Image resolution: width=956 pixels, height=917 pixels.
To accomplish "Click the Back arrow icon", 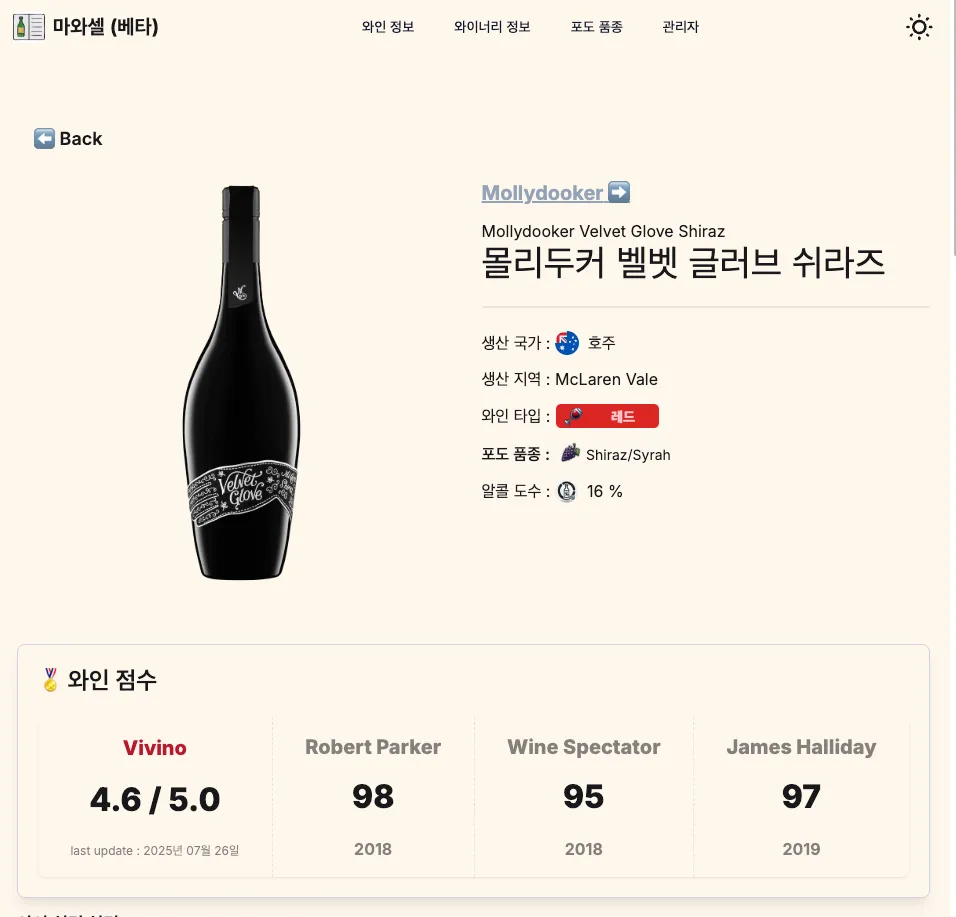I will (x=44, y=139).
